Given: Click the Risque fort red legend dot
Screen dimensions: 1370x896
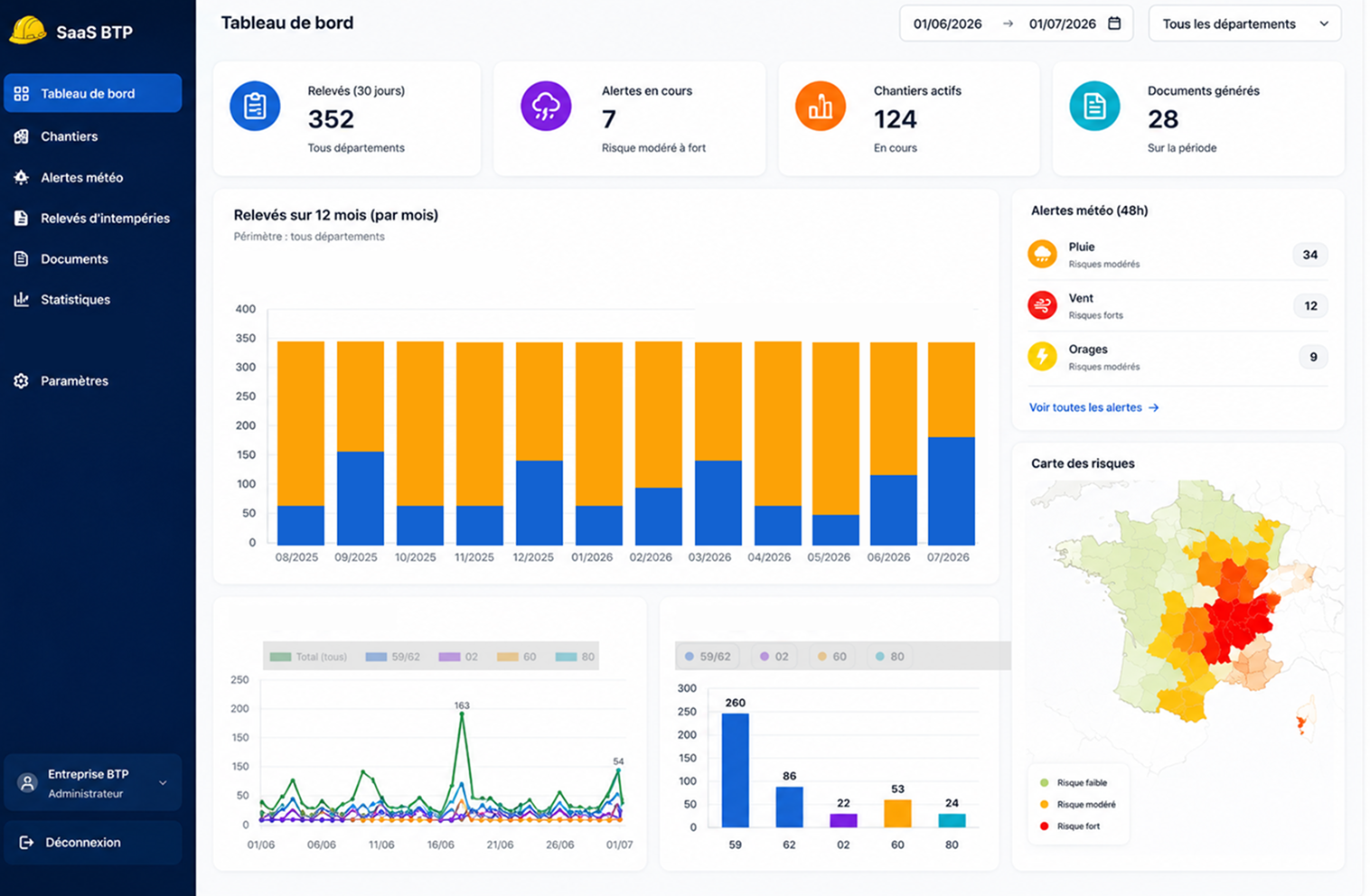Looking at the screenshot, I should [1045, 826].
